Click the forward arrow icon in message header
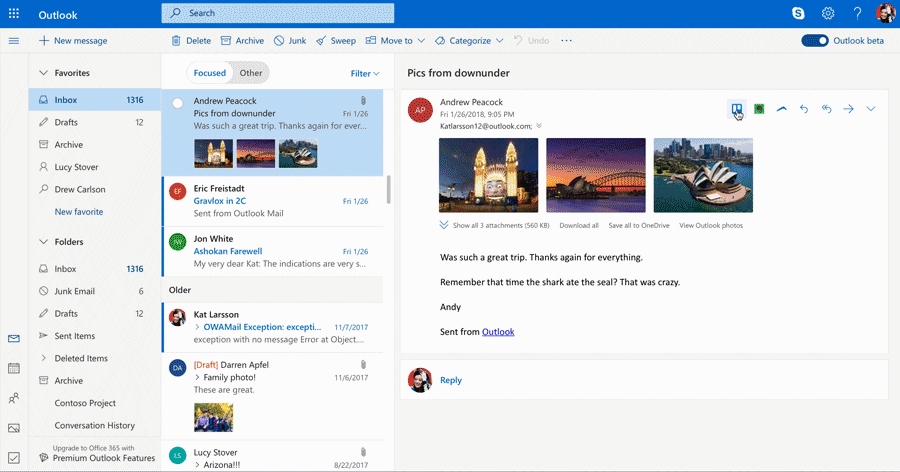Viewport: 900px width, 472px height. click(x=848, y=109)
